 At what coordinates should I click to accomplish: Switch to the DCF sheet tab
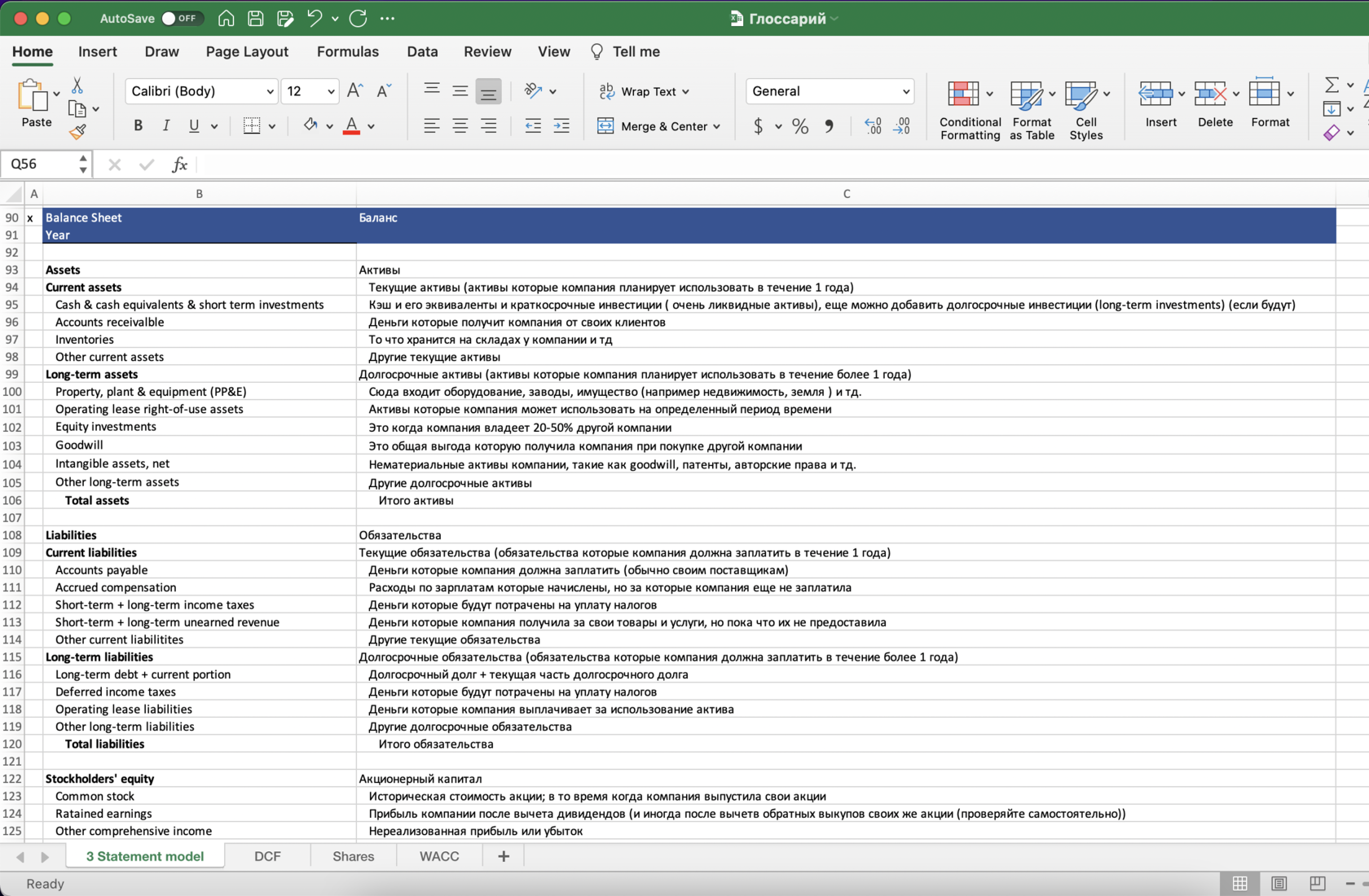click(x=267, y=856)
